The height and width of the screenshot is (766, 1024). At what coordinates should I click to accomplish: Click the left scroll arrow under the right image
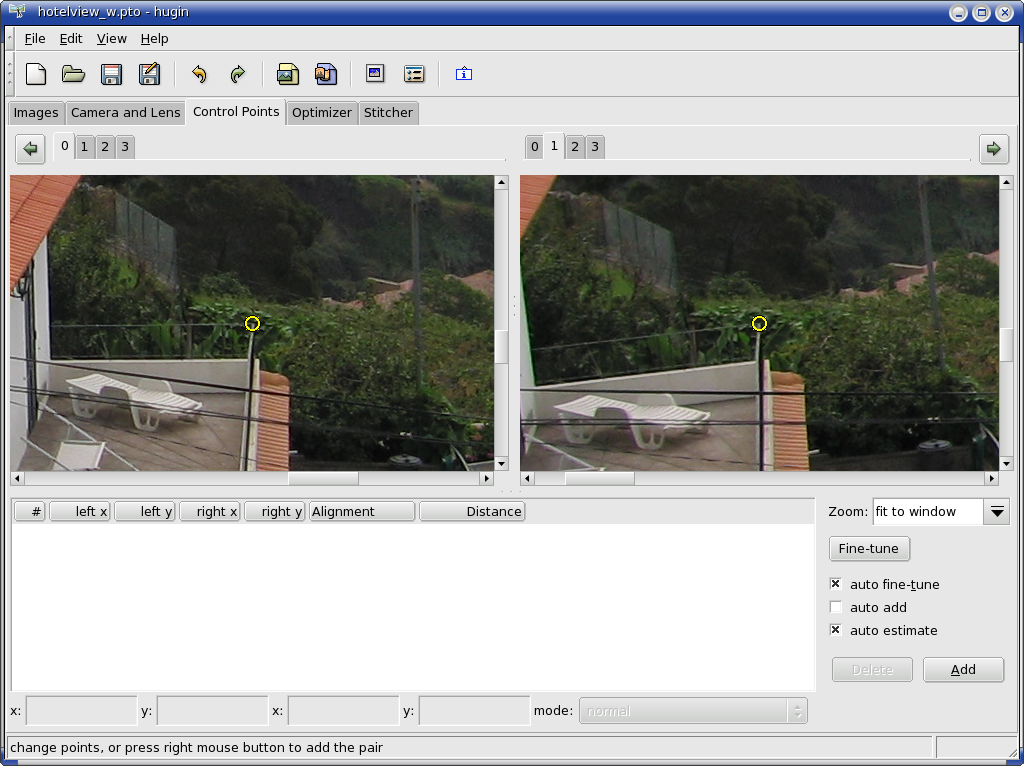point(528,479)
